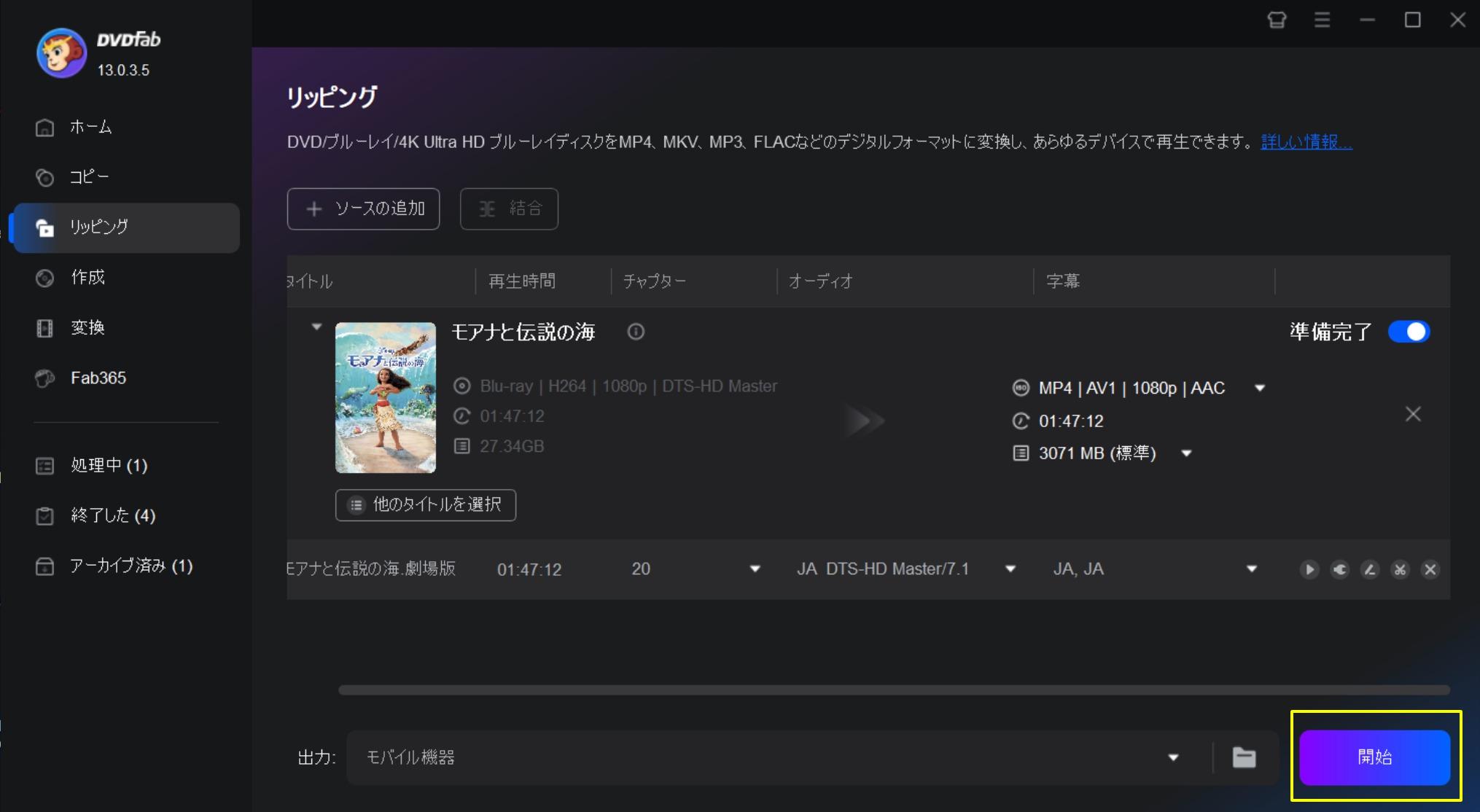Remove title row with round X icon
This screenshot has height=812, width=1480.
(x=1430, y=569)
